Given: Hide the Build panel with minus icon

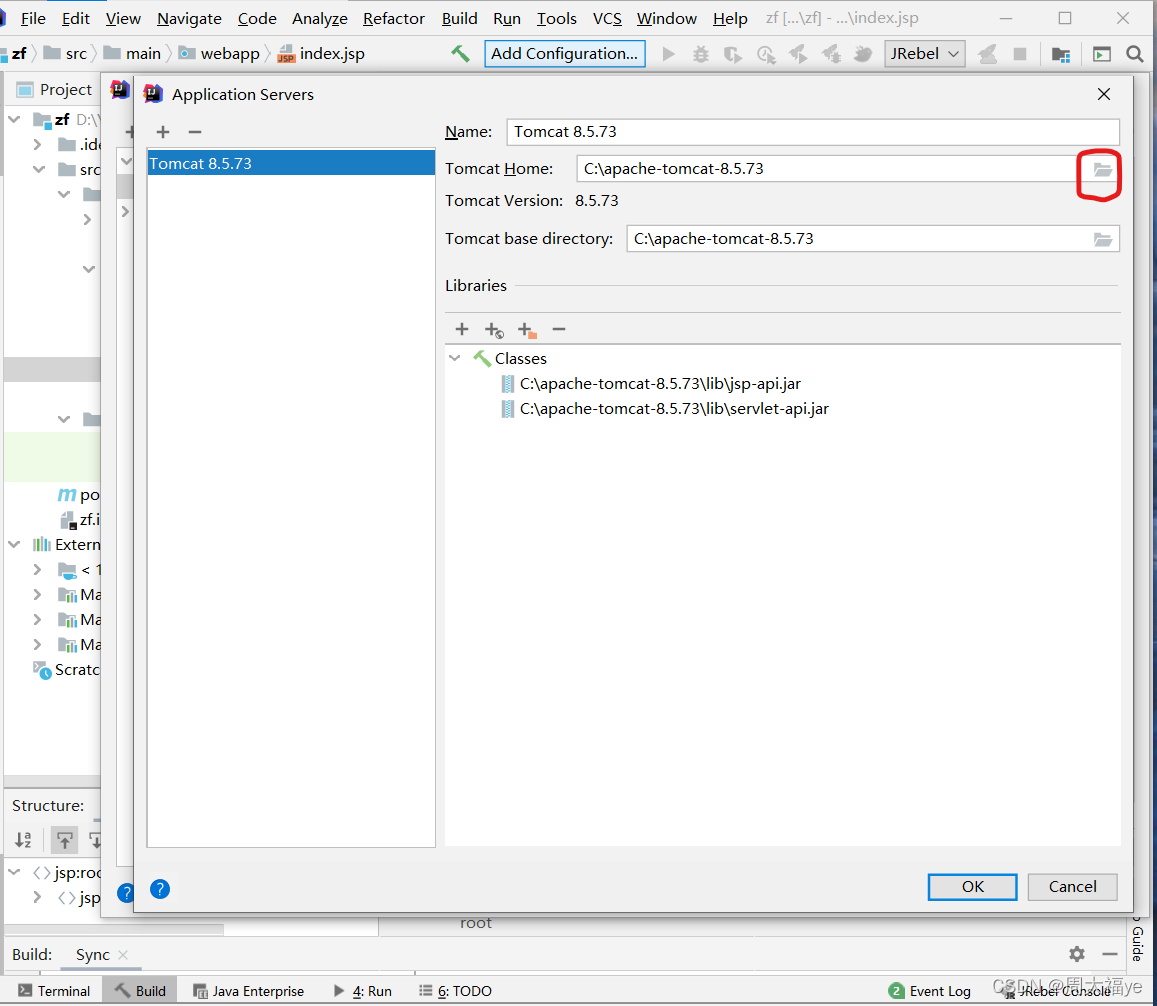Looking at the screenshot, I should 1110,954.
